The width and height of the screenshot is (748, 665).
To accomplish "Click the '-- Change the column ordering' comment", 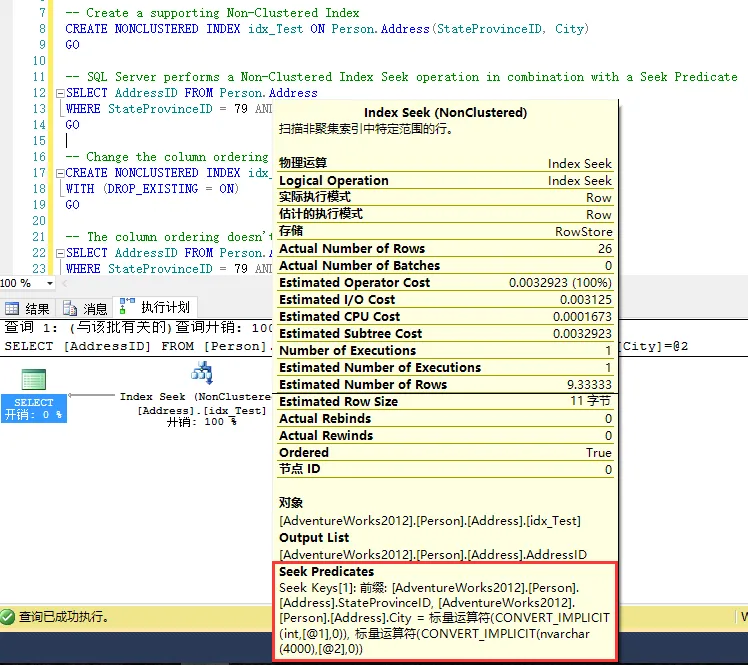I will pyautogui.click(x=167, y=157).
